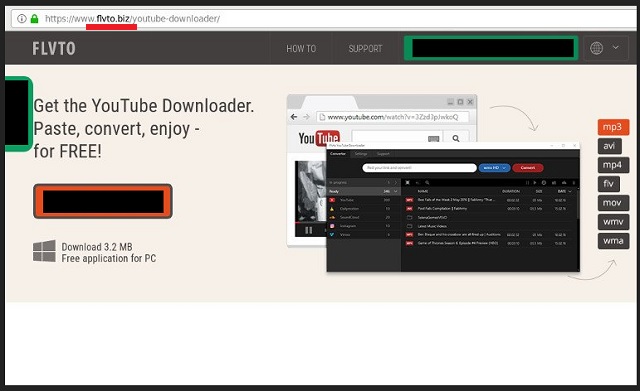Select the wmv format tag

pyautogui.click(x=613, y=222)
